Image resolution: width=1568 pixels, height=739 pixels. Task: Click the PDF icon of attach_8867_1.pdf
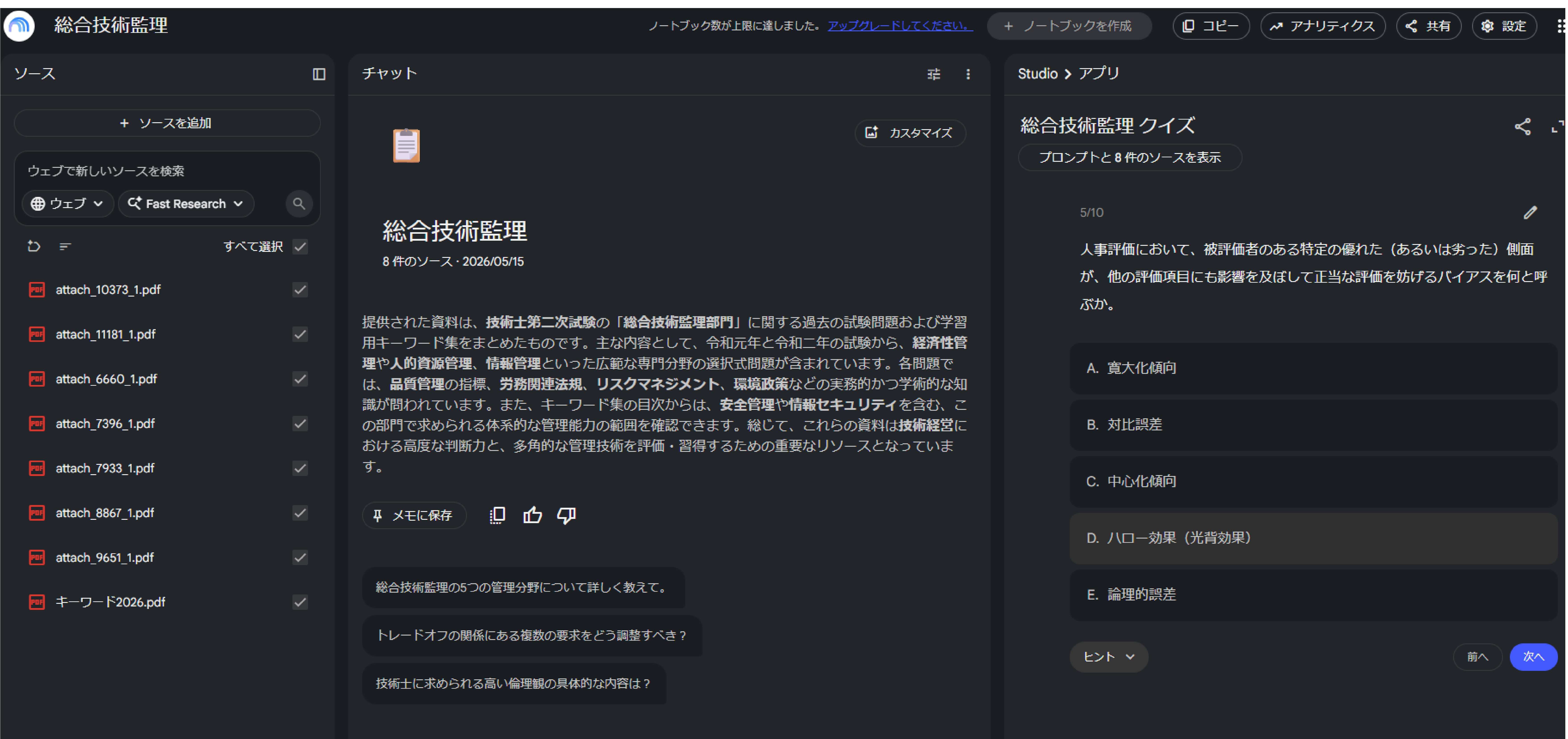pyautogui.click(x=37, y=513)
